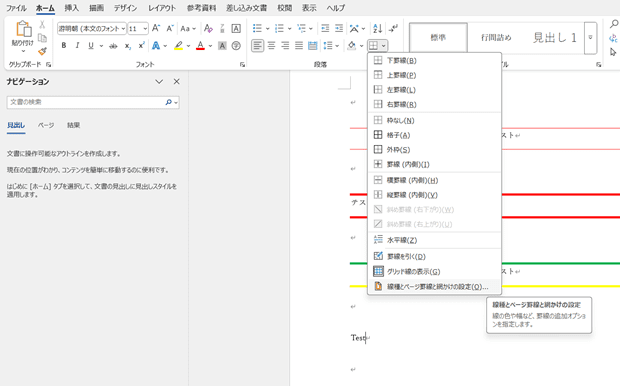Open the Styles group dialog launcher
This screenshot has width=620, height=386.
(x=599, y=64)
